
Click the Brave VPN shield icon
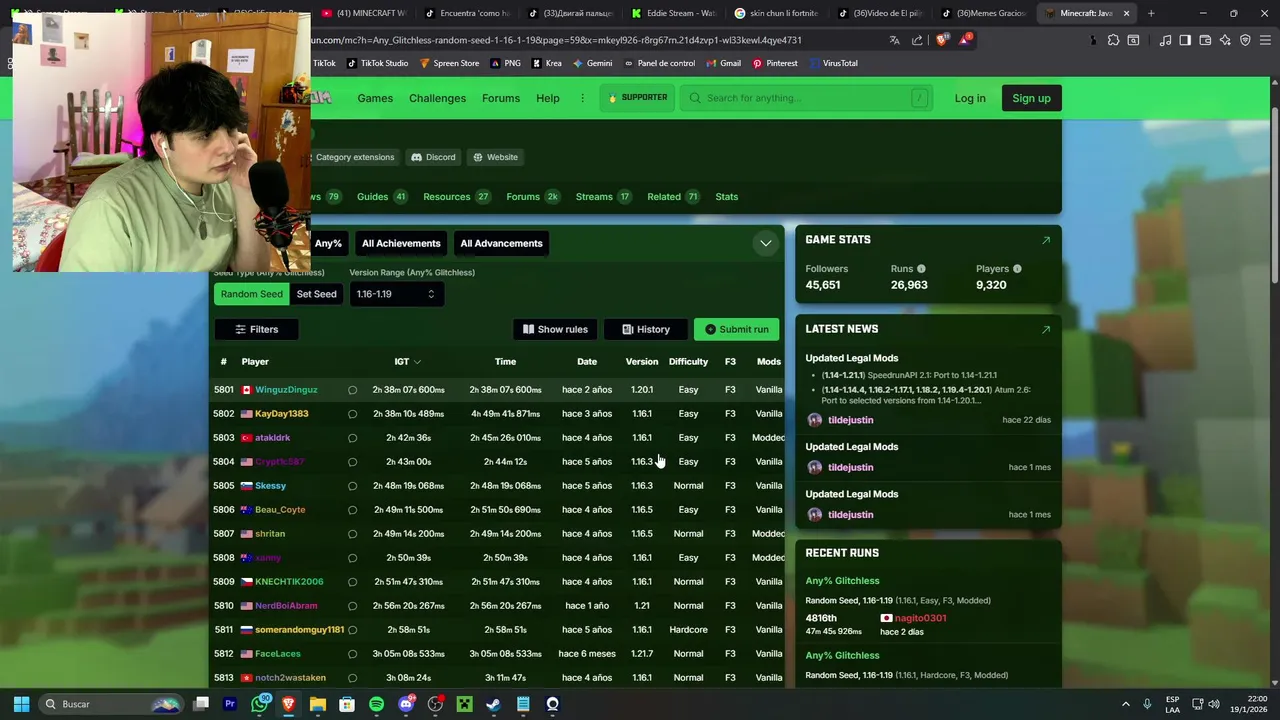coord(1245,40)
